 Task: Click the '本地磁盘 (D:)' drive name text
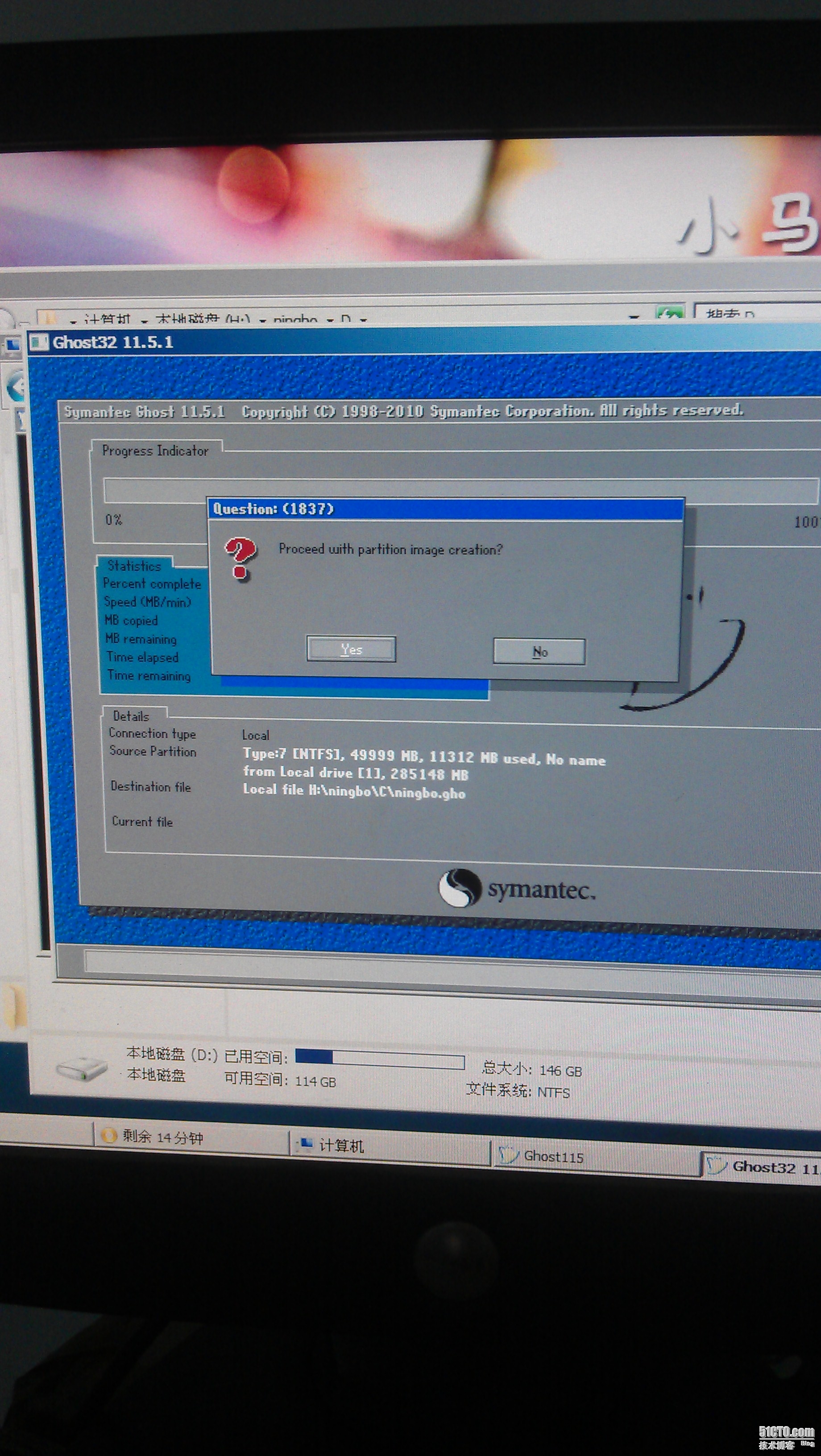pyautogui.click(x=172, y=1054)
